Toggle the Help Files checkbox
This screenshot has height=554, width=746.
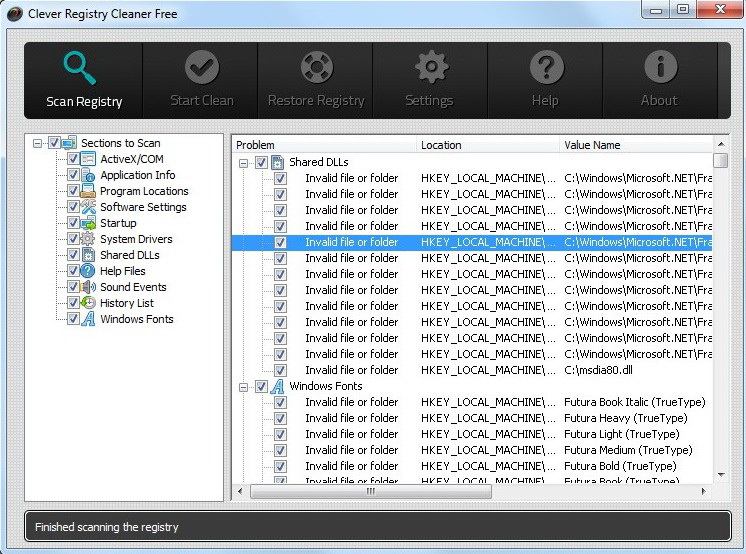(x=73, y=271)
